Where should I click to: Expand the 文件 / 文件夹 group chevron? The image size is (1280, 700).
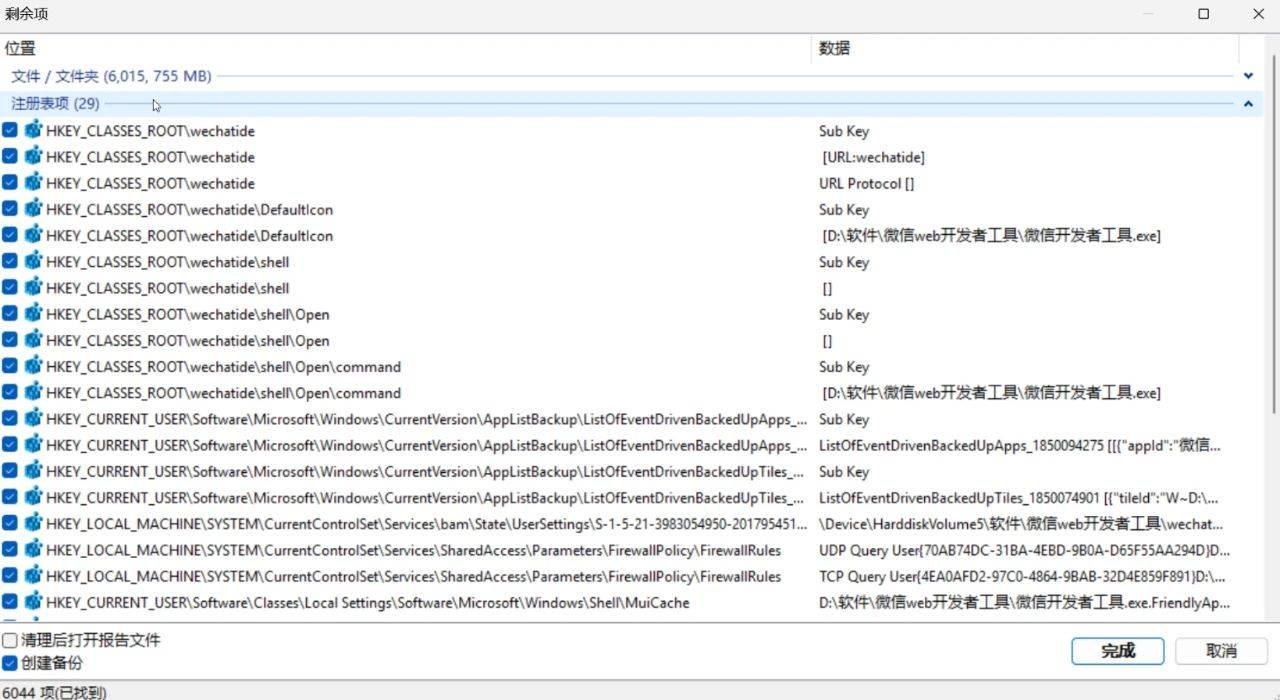pyautogui.click(x=1248, y=75)
